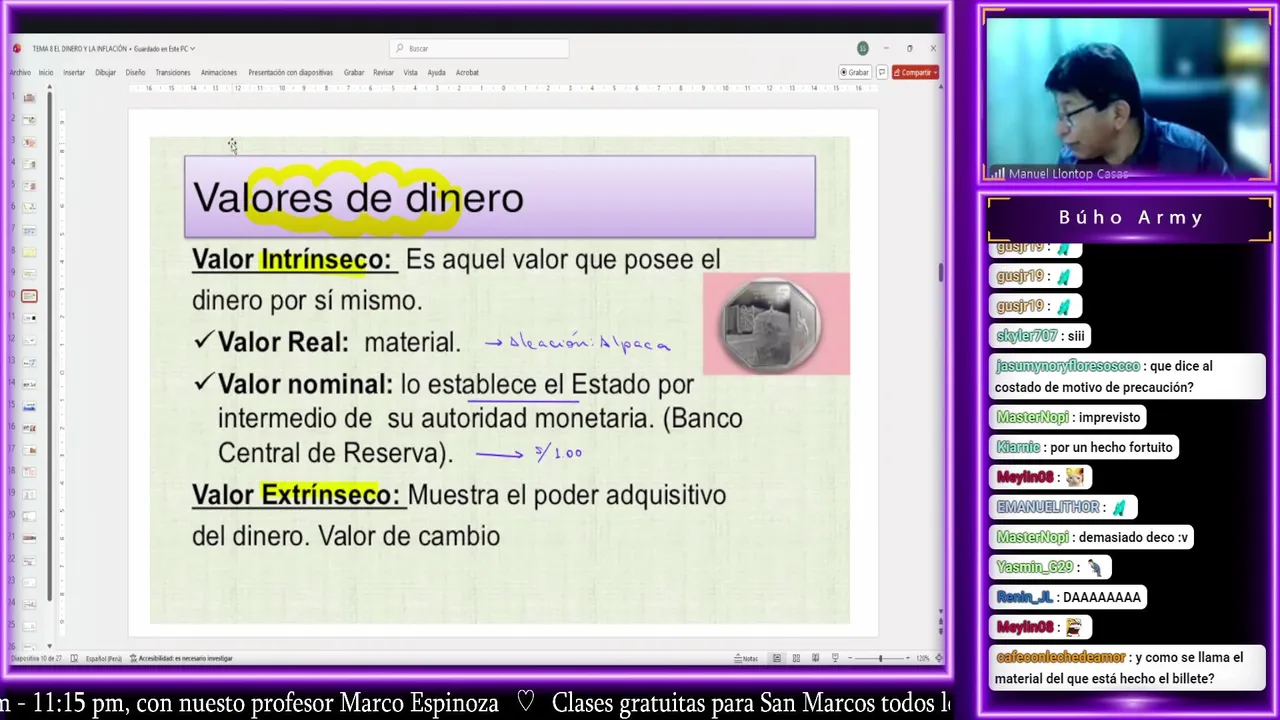Switch to Normal view icon

[777, 658]
